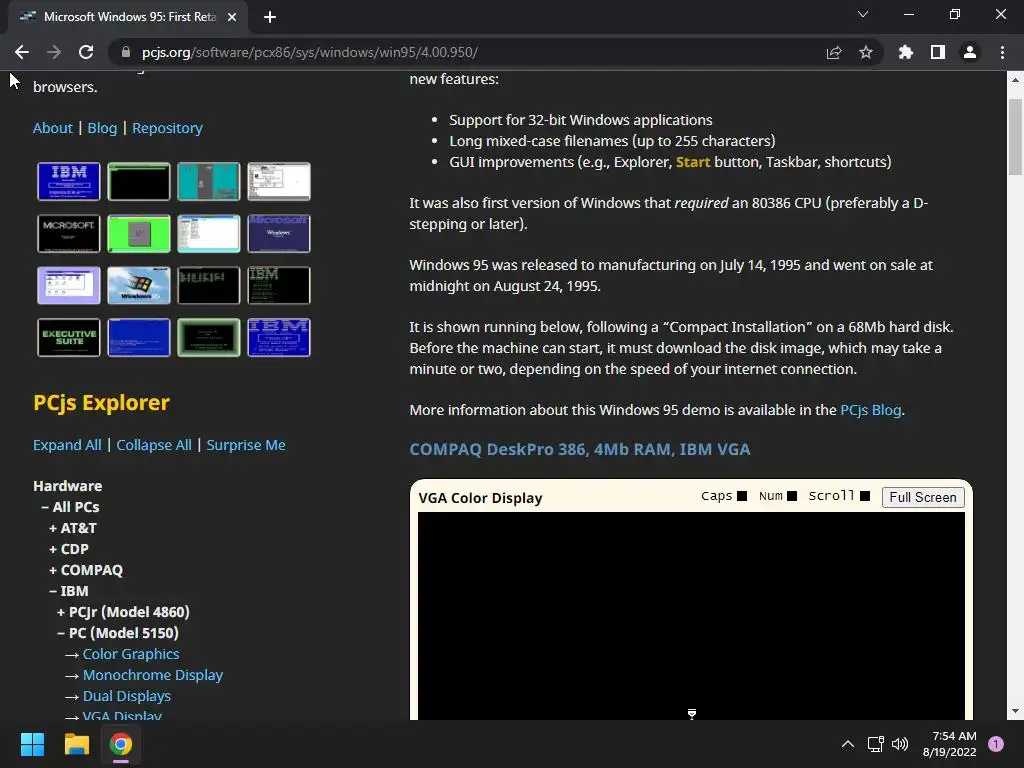Expand PCjr (Model 4860) node
Image resolution: width=1024 pixels, height=768 pixels.
123,612
